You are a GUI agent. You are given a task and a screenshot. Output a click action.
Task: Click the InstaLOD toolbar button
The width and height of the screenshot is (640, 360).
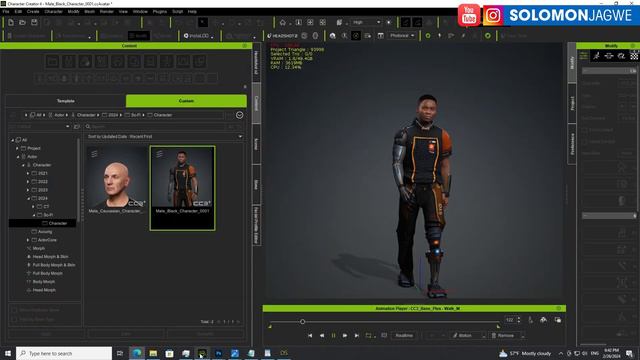tap(198, 36)
